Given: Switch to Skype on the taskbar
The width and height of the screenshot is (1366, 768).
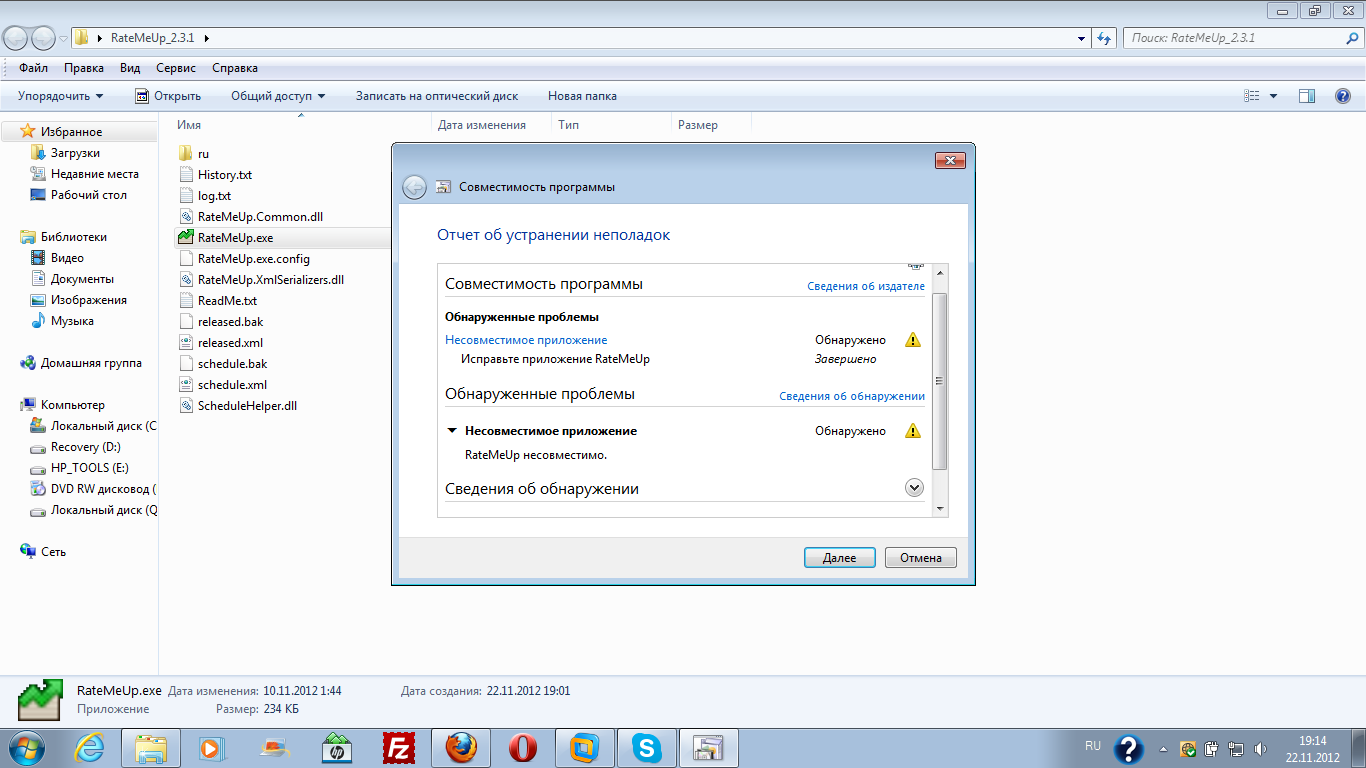Looking at the screenshot, I should (646, 747).
